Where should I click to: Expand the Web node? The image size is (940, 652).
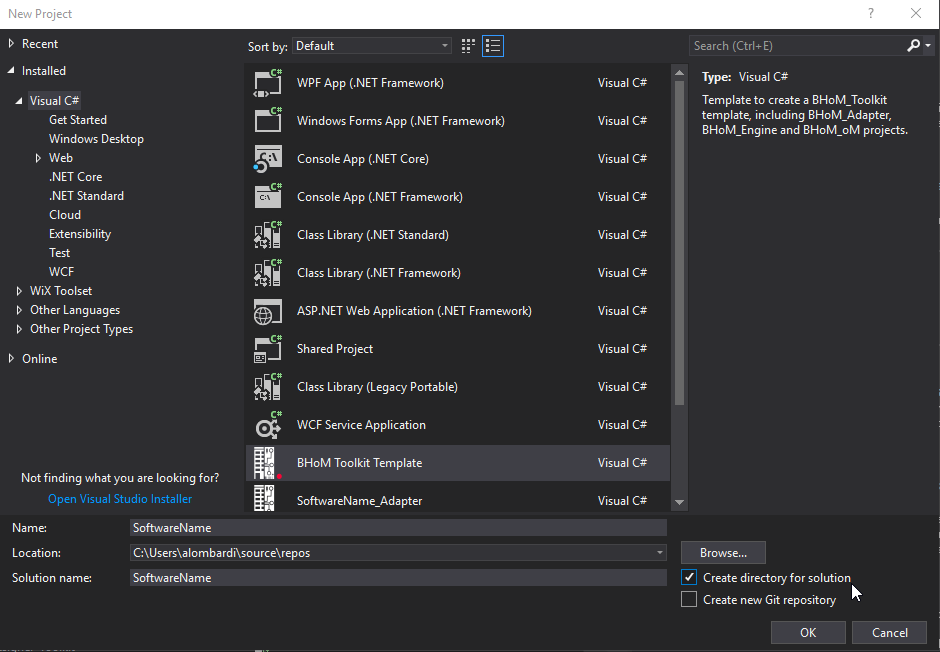38,158
